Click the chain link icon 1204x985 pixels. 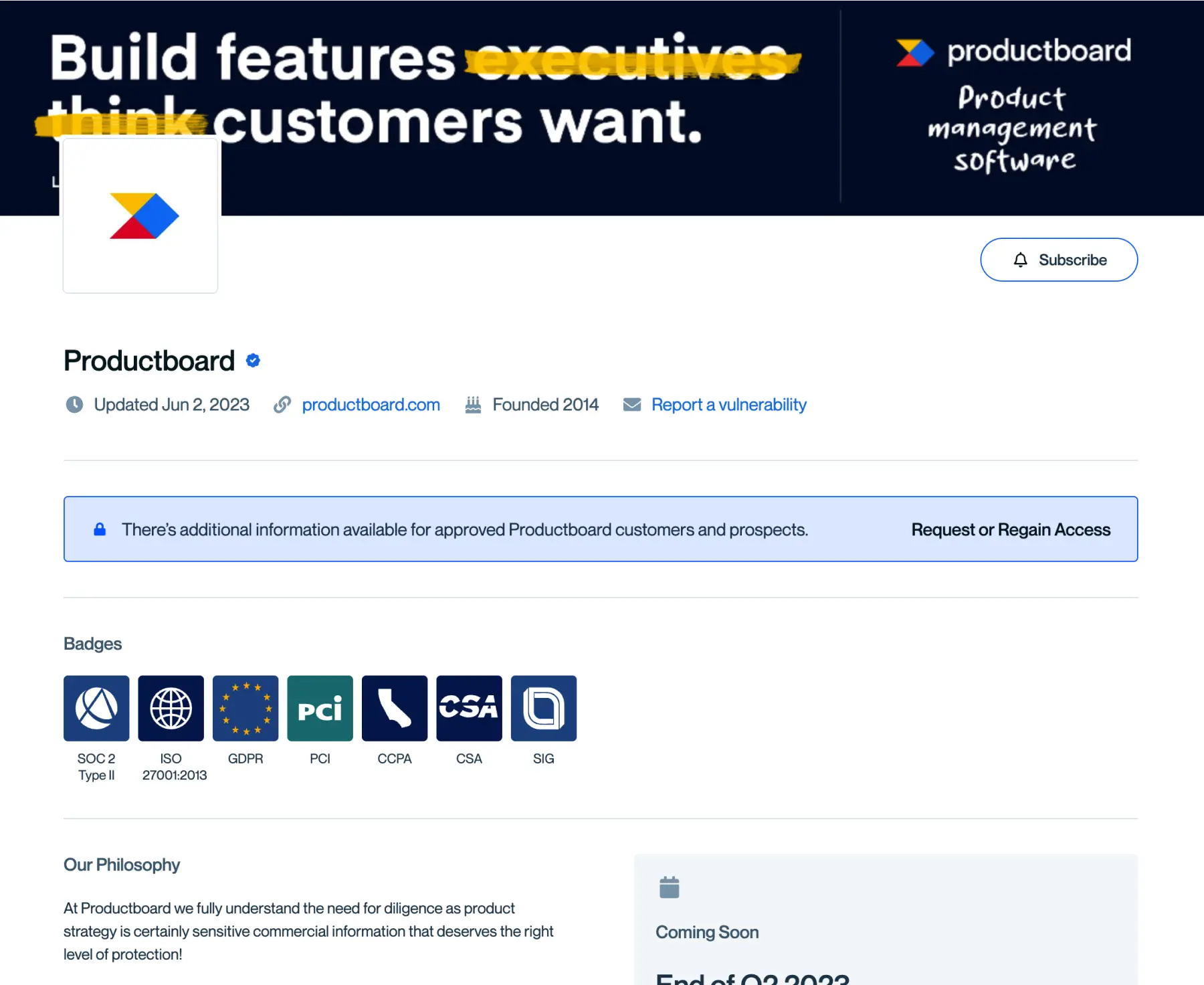[x=282, y=405]
